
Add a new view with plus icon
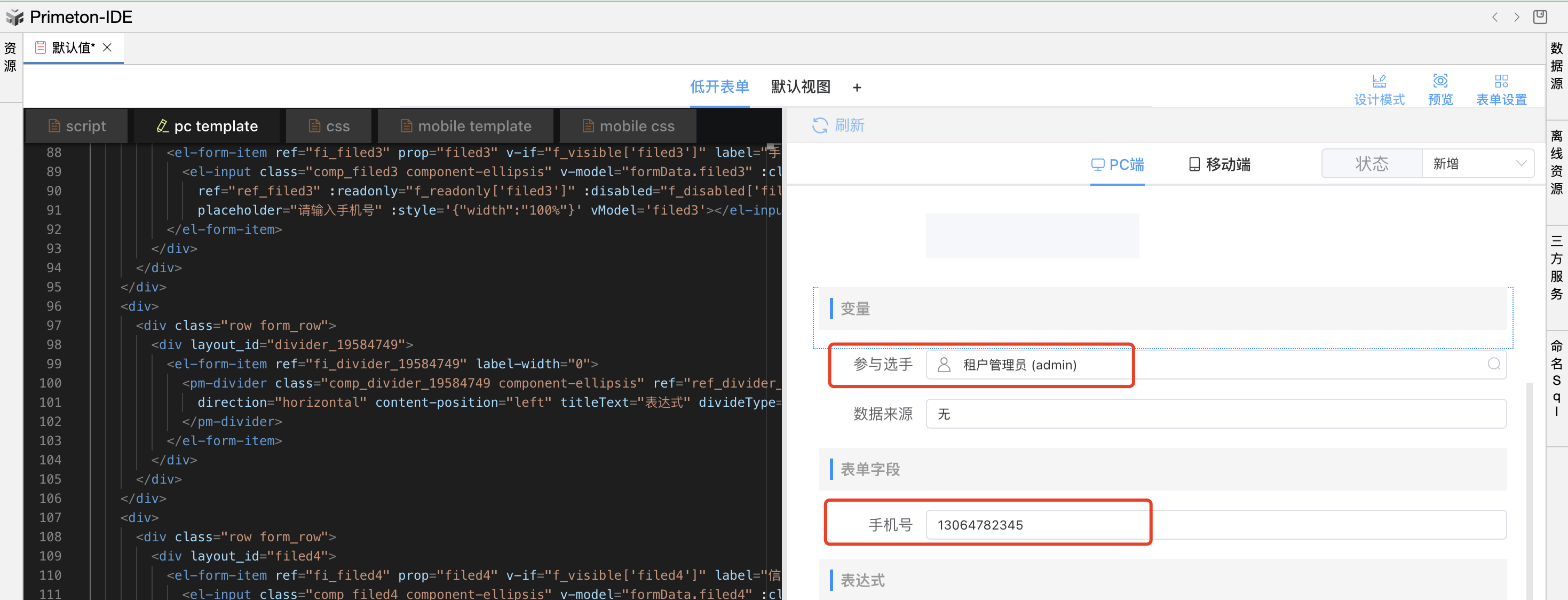pyautogui.click(x=857, y=88)
